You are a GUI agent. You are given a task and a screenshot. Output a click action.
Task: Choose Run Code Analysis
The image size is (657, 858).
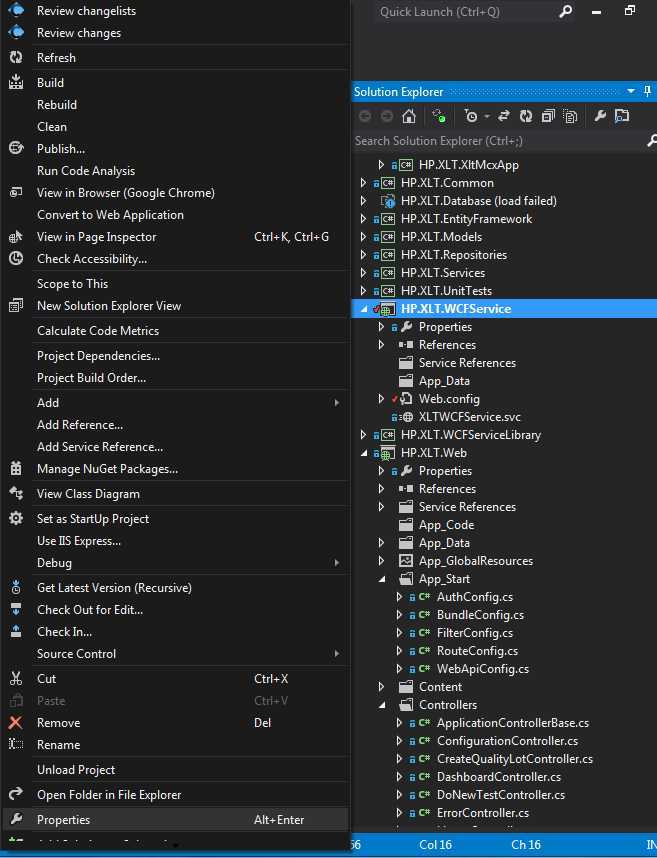pyautogui.click(x=175, y=171)
